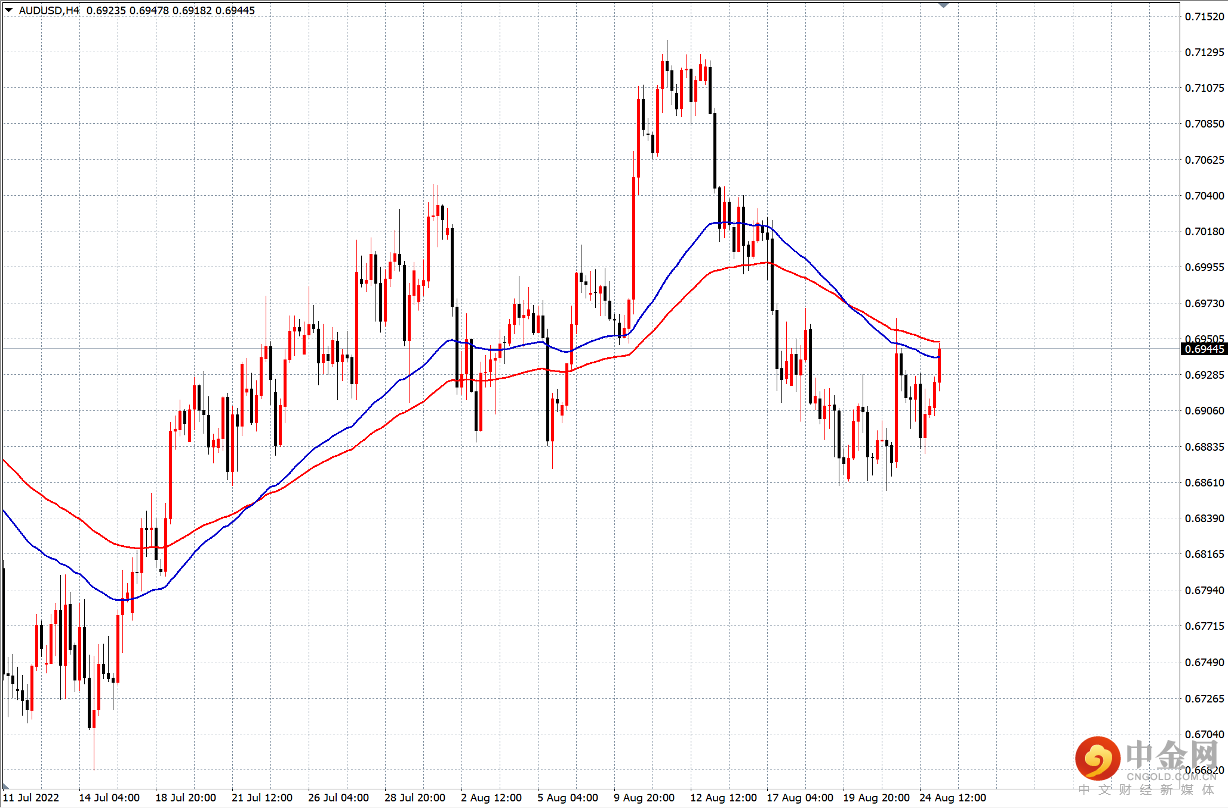Click time axis label 12 Aug 12:00
Viewport: 1232px width, 808px height.
point(724,797)
